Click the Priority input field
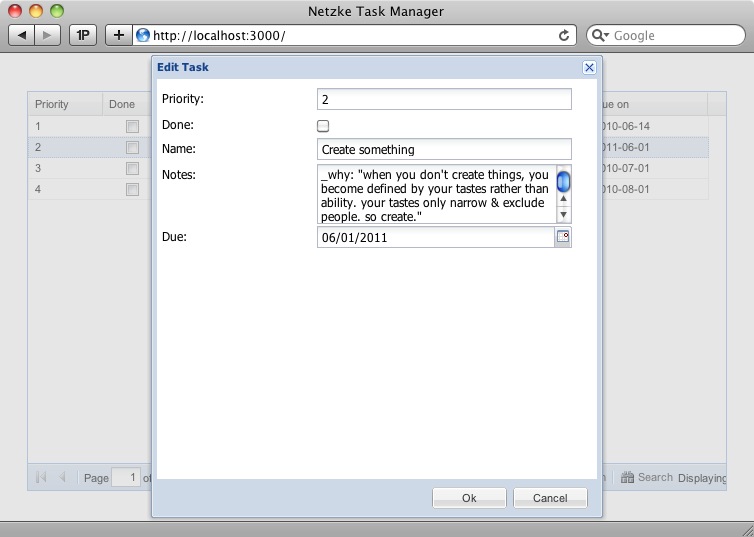Screen dimensions: 754x537 click(x=444, y=99)
